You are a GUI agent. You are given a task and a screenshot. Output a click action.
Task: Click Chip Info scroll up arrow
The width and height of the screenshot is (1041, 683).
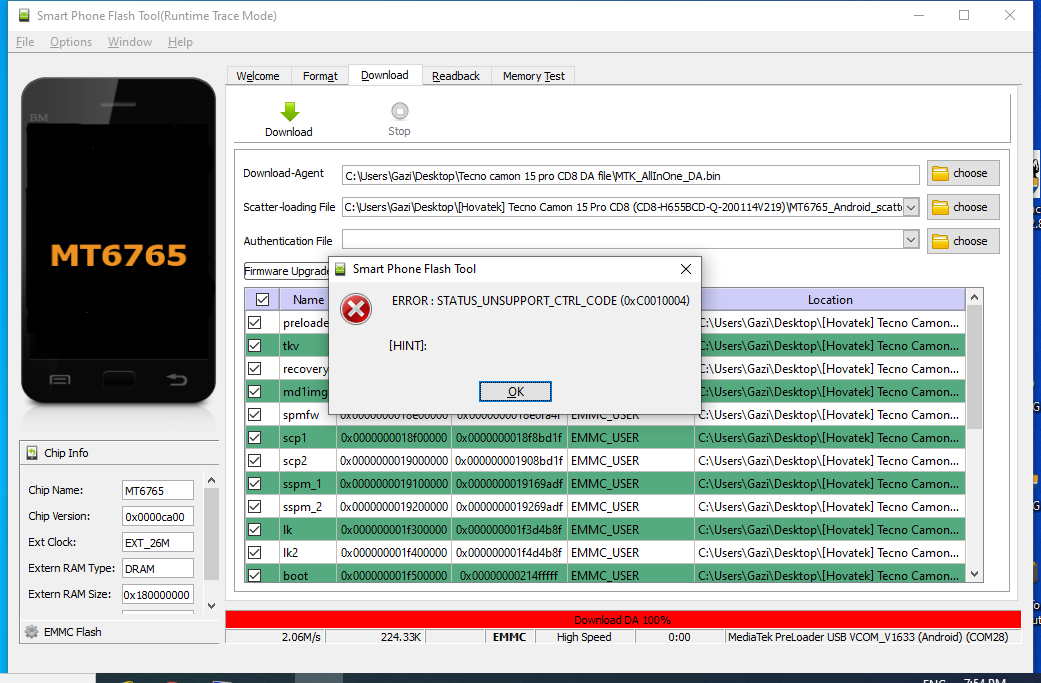[x=211, y=481]
